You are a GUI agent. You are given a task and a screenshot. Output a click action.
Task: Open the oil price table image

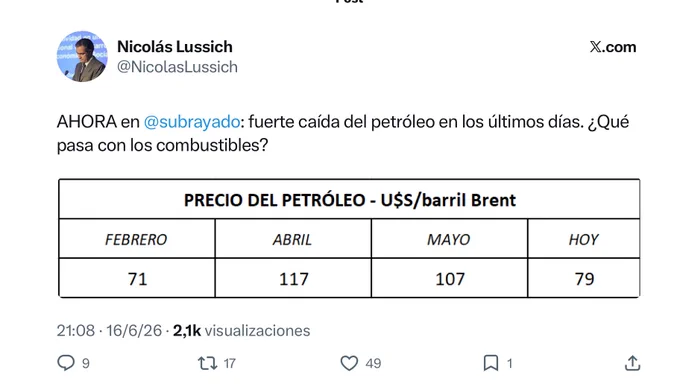(349, 238)
